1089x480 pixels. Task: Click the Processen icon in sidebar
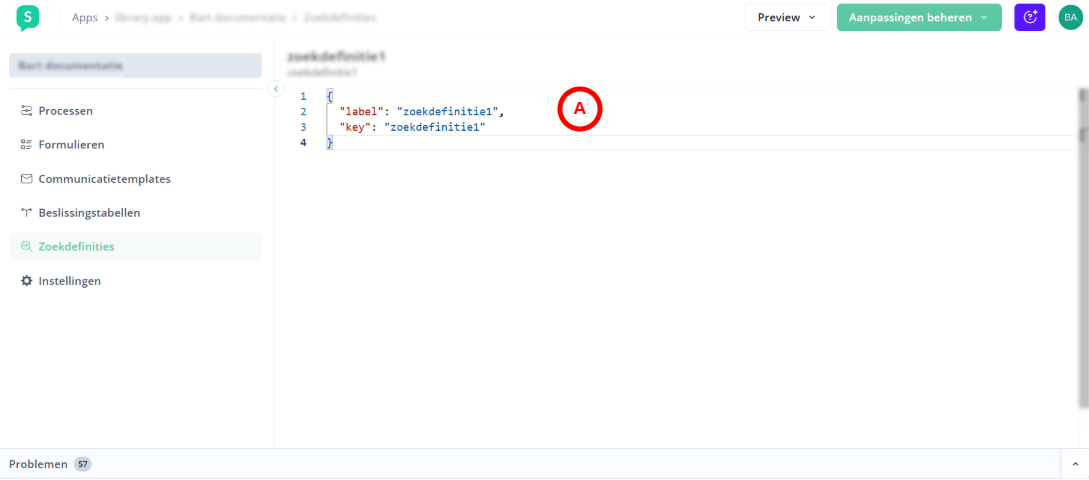(x=27, y=111)
